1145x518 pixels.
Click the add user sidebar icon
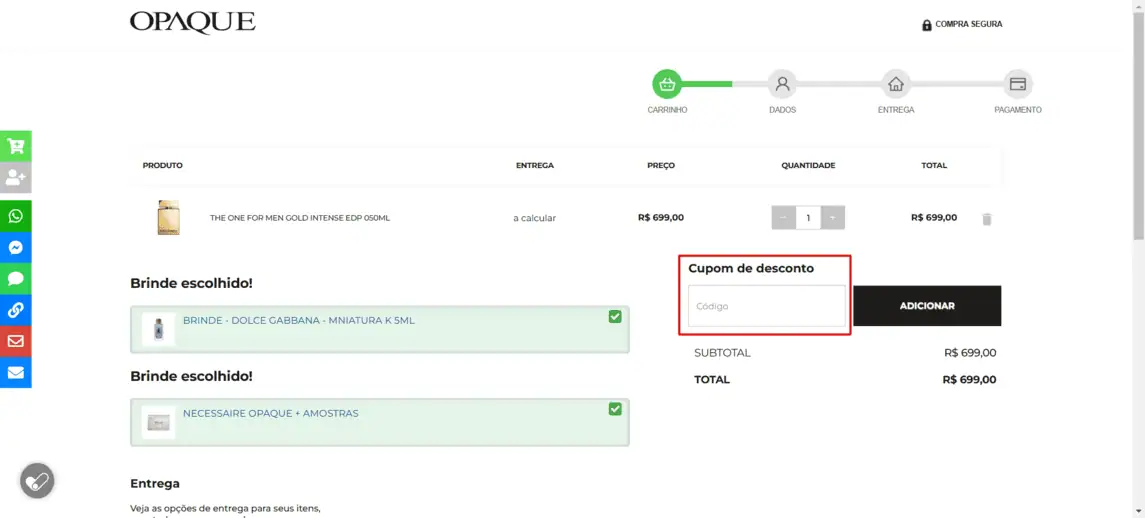click(15, 178)
